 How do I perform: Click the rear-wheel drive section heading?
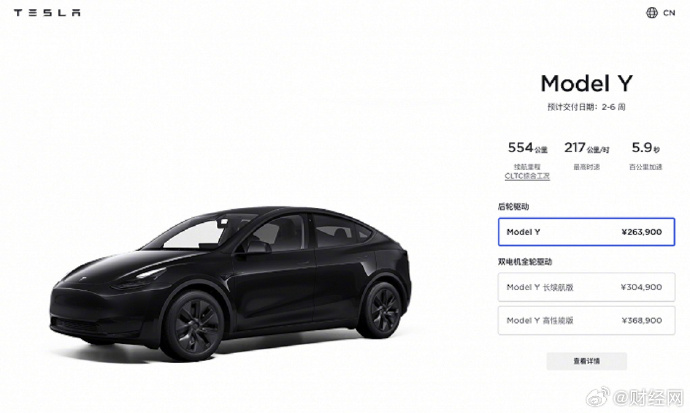513,207
